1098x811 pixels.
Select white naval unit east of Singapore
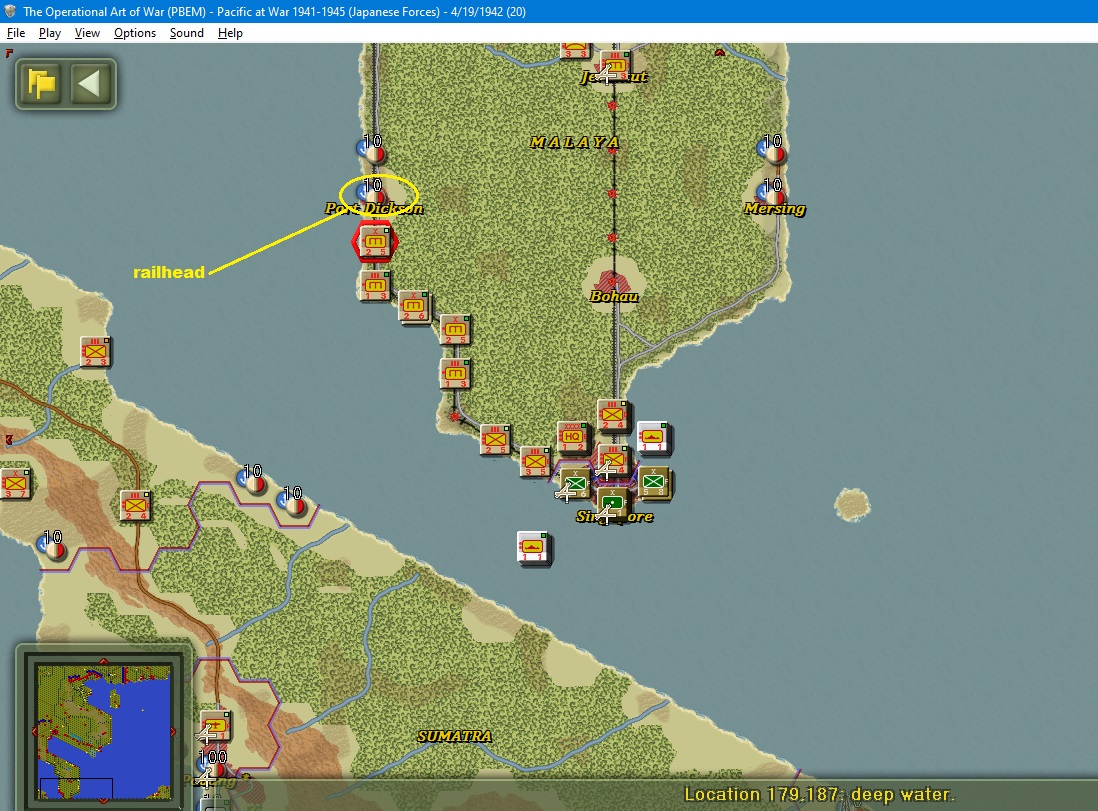pos(653,437)
